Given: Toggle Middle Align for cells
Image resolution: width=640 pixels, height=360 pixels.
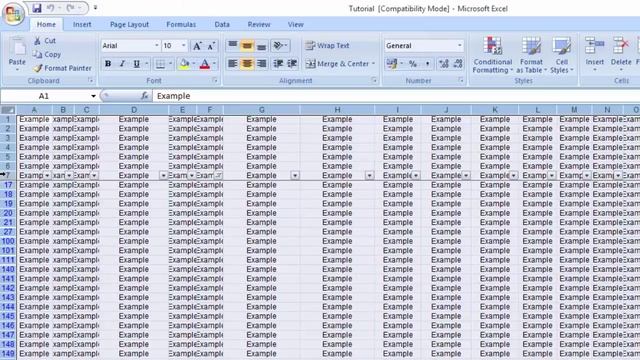Looking at the screenshot, I should [x=247, y=45].
